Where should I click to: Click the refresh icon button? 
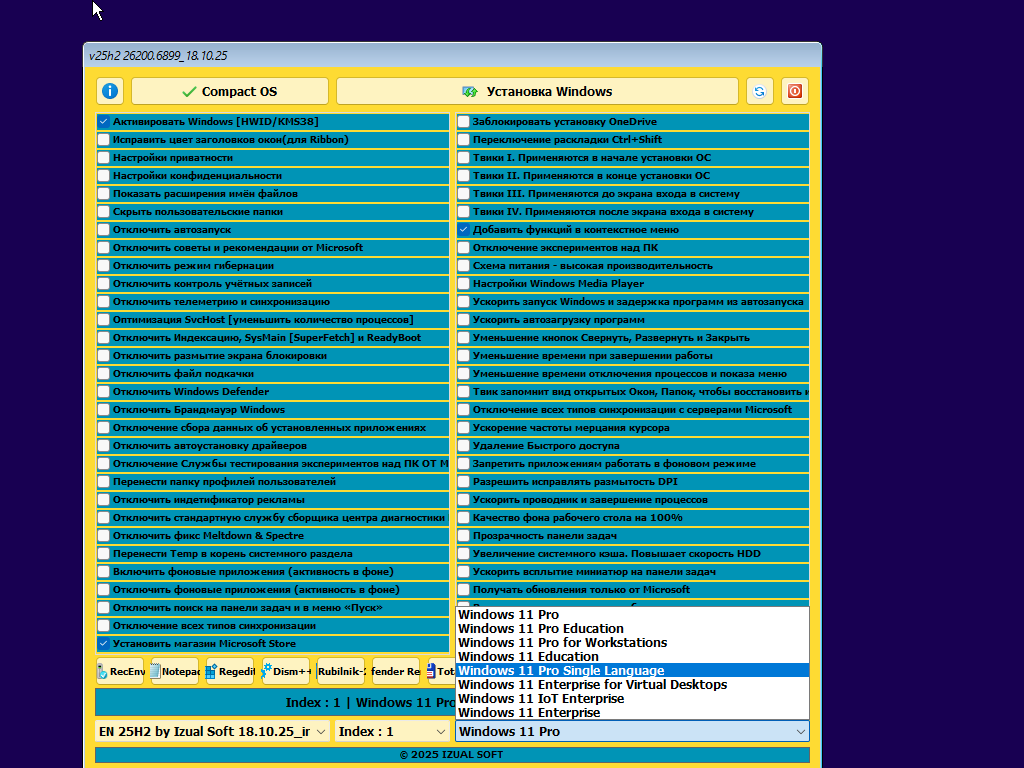click(x=760, y=91)
